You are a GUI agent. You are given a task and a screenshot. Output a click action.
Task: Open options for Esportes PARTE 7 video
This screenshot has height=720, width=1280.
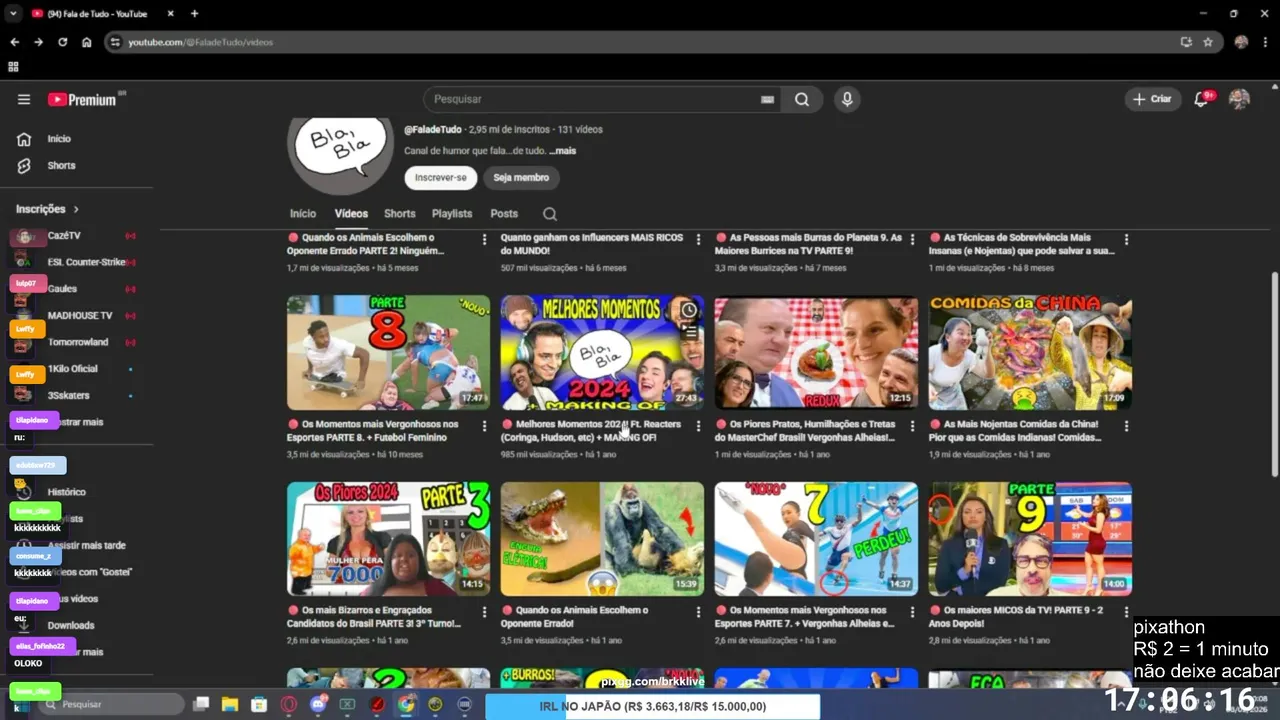912,612
